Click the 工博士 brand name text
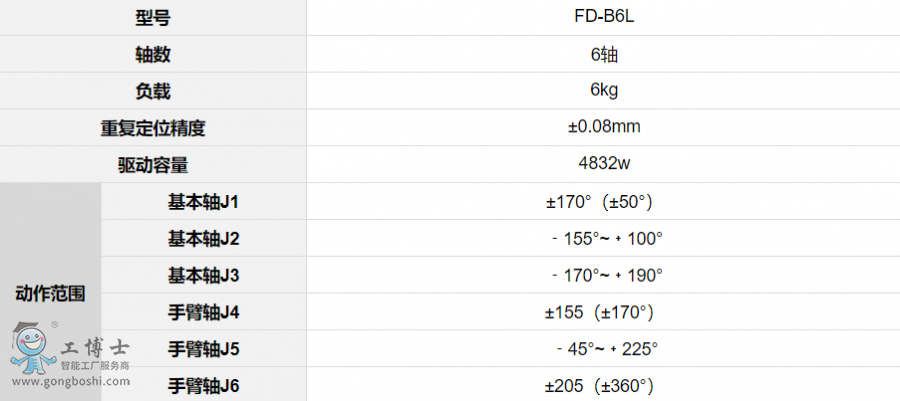The width and height of the screenshot is (900, 401). (95, 350)
